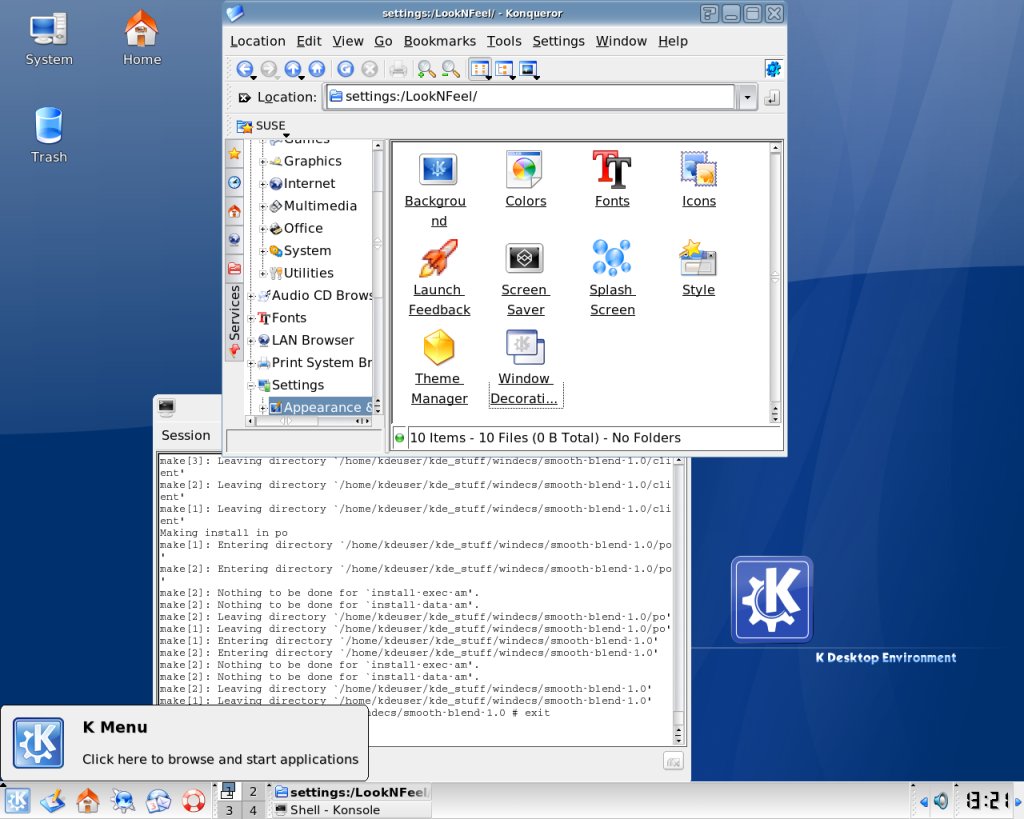Open the Settings menu
The width and height of the screenshot is (1024, 819).
click(x=558, y=41)
